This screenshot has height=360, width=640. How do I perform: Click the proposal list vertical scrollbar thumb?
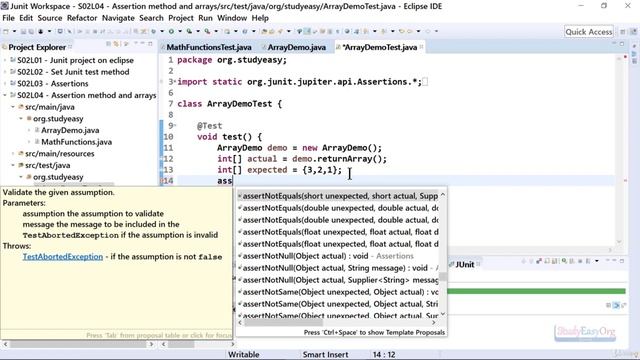tap(442, 277)
